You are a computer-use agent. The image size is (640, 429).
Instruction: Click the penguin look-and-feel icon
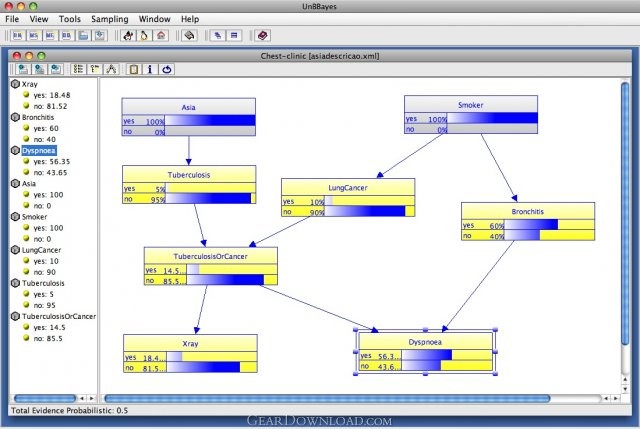144,36
